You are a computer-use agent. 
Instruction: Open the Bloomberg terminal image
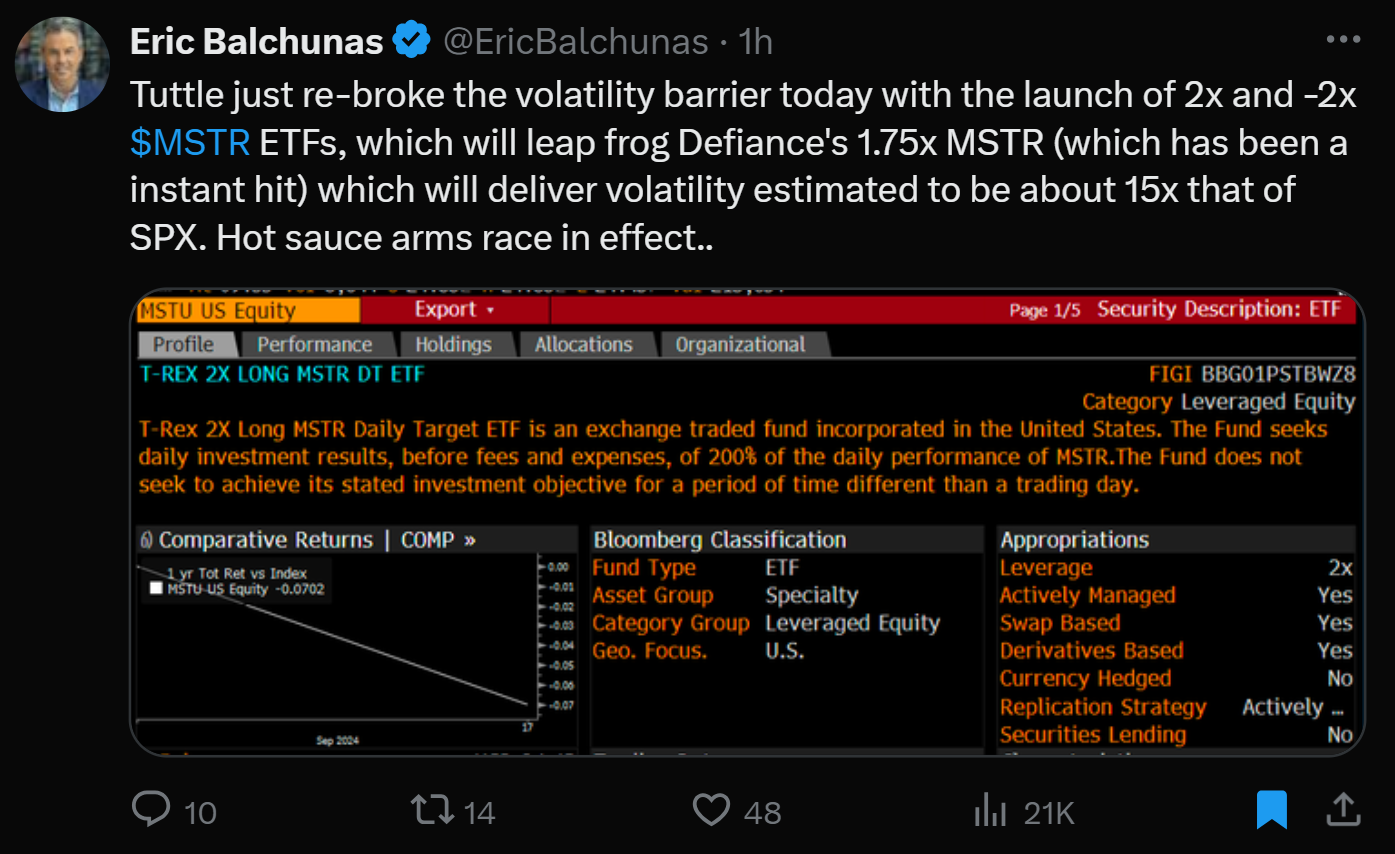747,520
